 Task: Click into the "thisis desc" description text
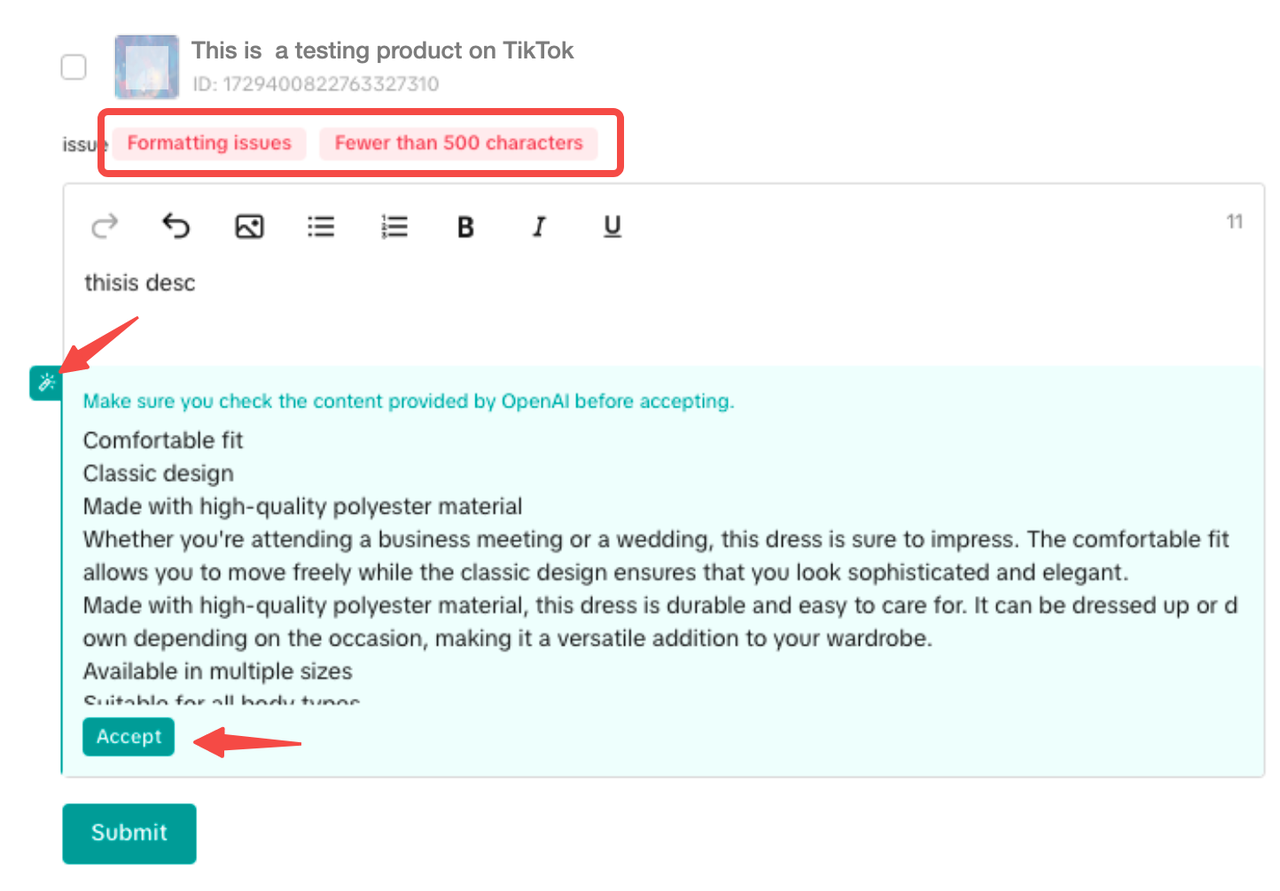coord(140,283)
